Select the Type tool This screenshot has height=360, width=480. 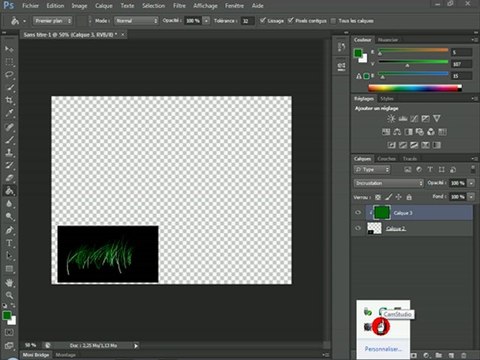[9, 243]
